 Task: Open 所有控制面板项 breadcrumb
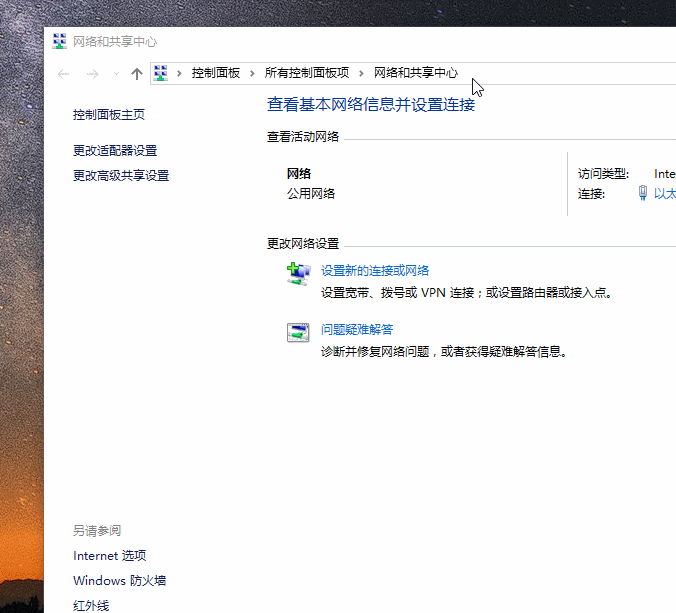point(307,73)
